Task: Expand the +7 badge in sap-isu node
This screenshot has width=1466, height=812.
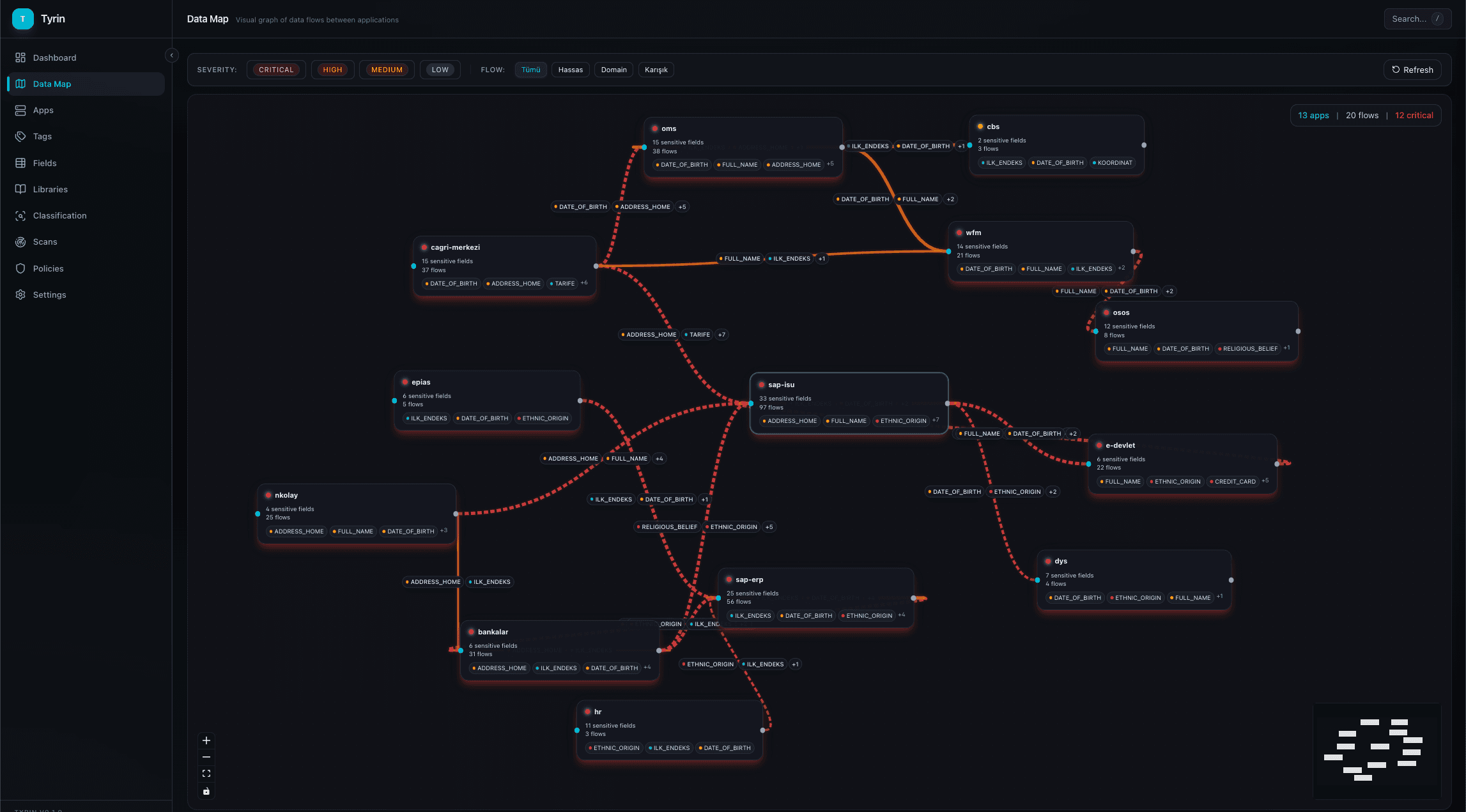Action: point(936,420)
